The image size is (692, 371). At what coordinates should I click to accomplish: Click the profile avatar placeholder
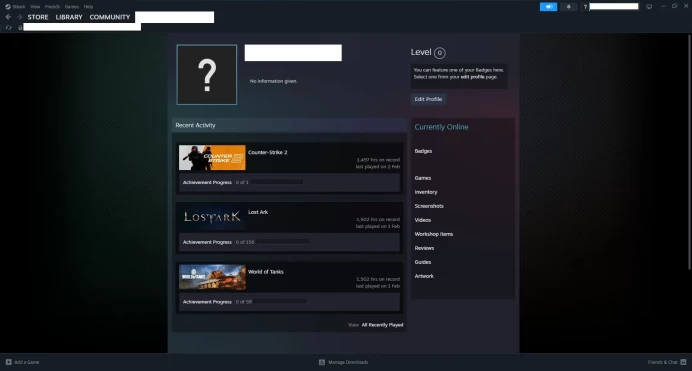pyautogui.click(x=207, y=75)
